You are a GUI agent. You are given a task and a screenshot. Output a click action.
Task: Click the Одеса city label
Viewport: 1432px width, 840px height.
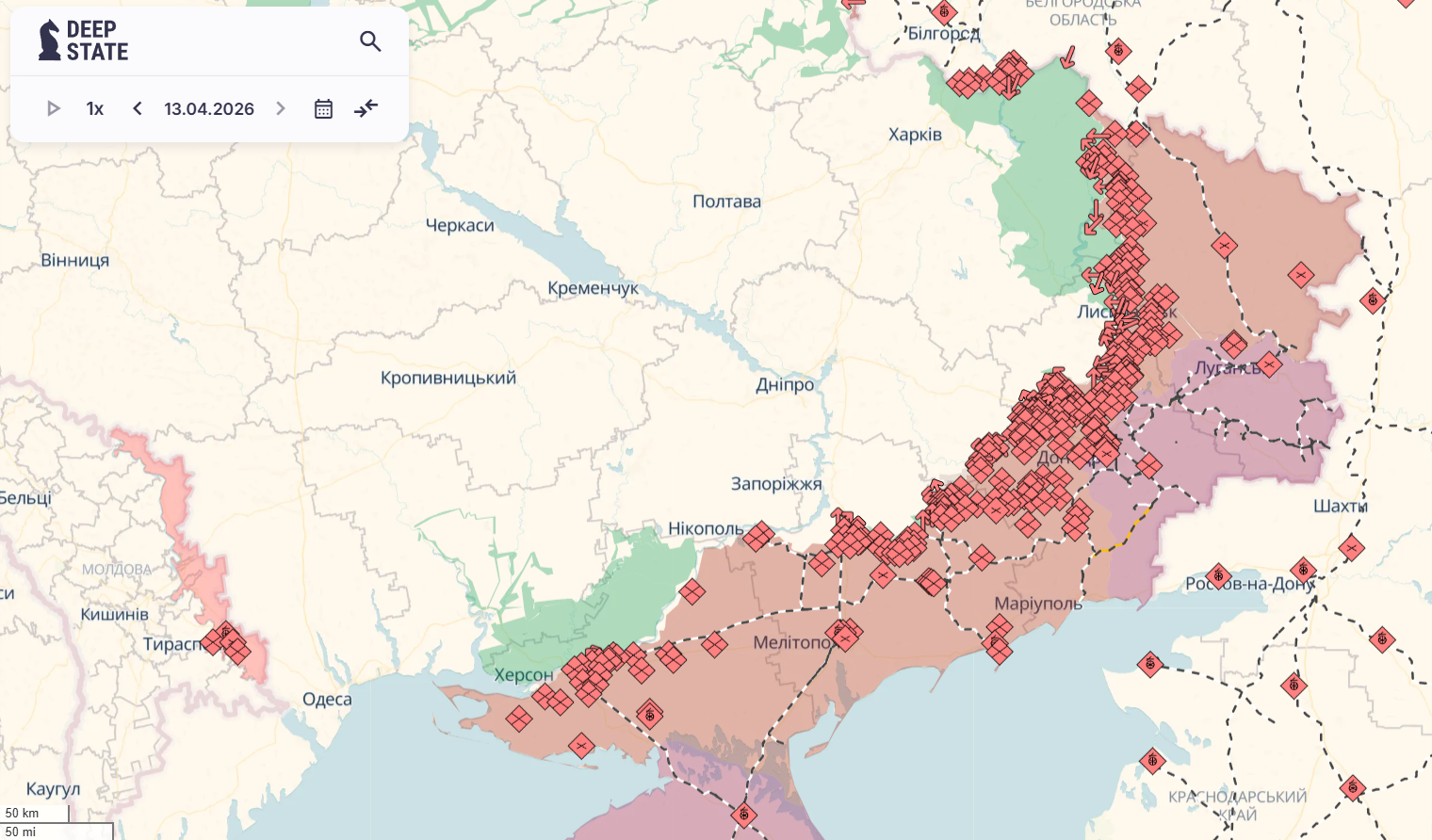click(x=327, y=699)
